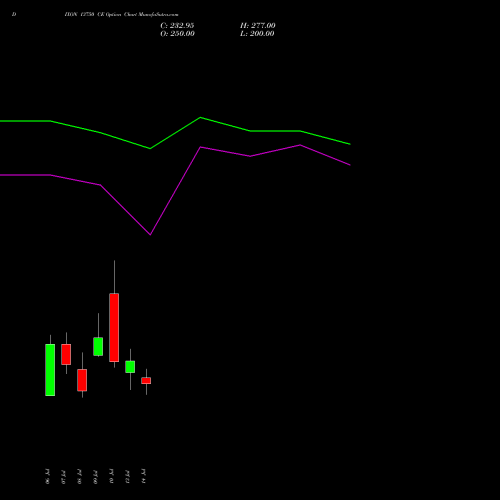Viewport: 500px width, 500px height.
Task: Click the Low value L: 200.00
Action: 257,34
